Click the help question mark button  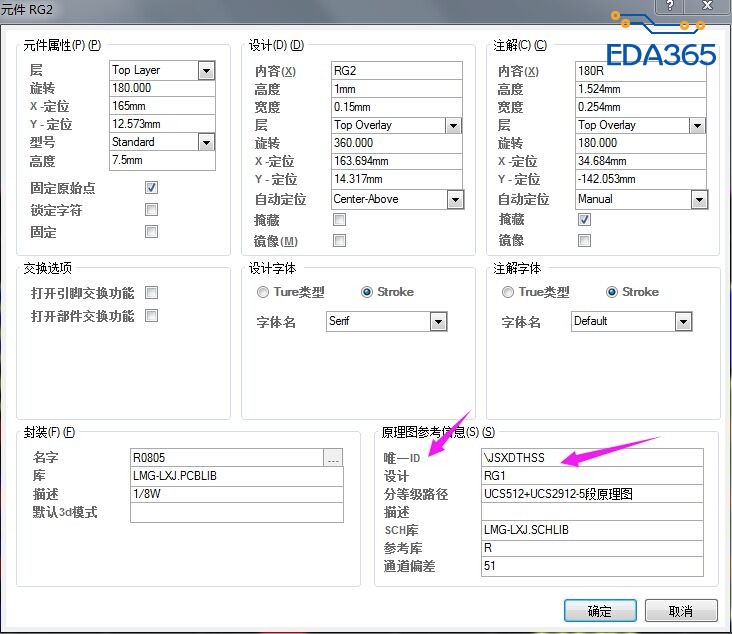click(670, 6)
